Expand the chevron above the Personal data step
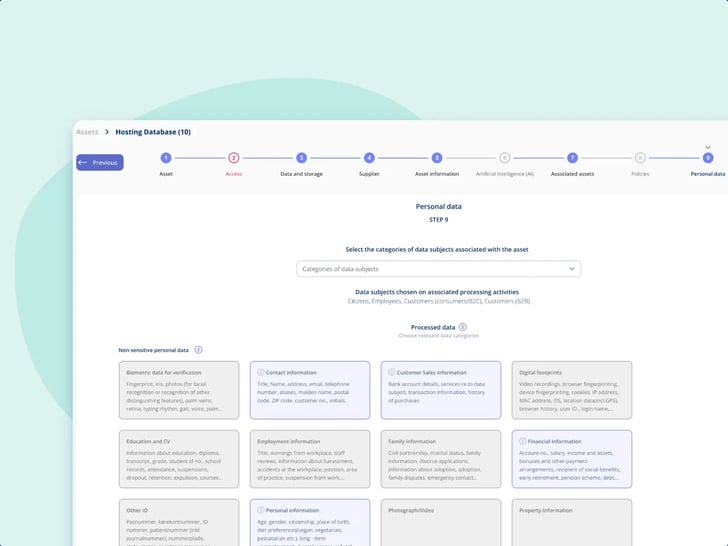The width and height of the screenshot is (728, 546). click(x=708, y=147)
